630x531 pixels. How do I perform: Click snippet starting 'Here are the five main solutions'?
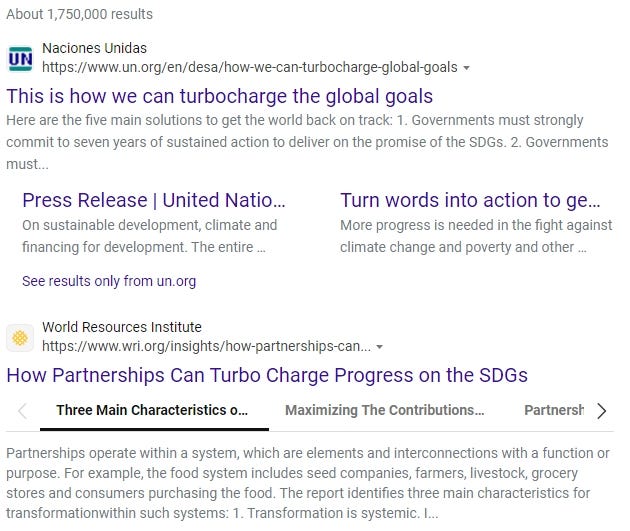coord(307,142)
